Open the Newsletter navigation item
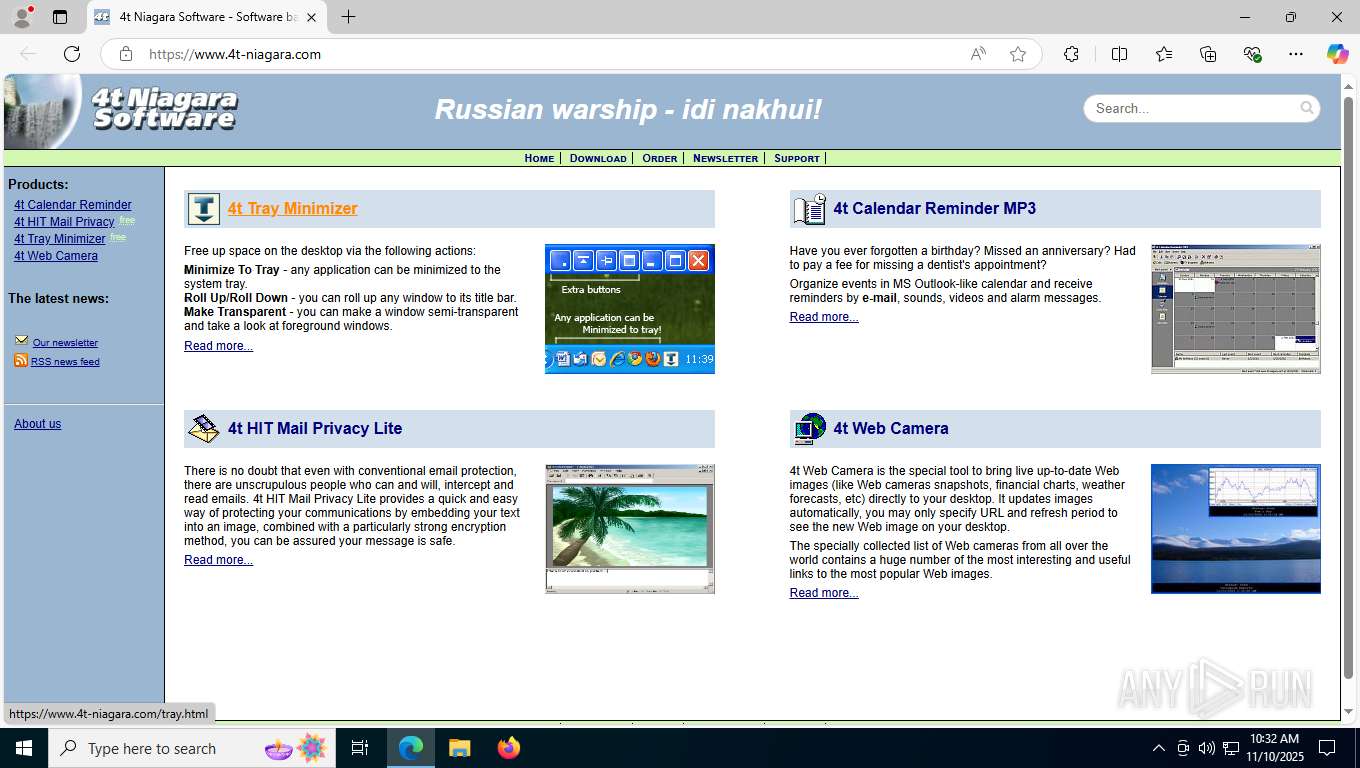The height and width of the screenshot is (768, 1360). [726, 158]
